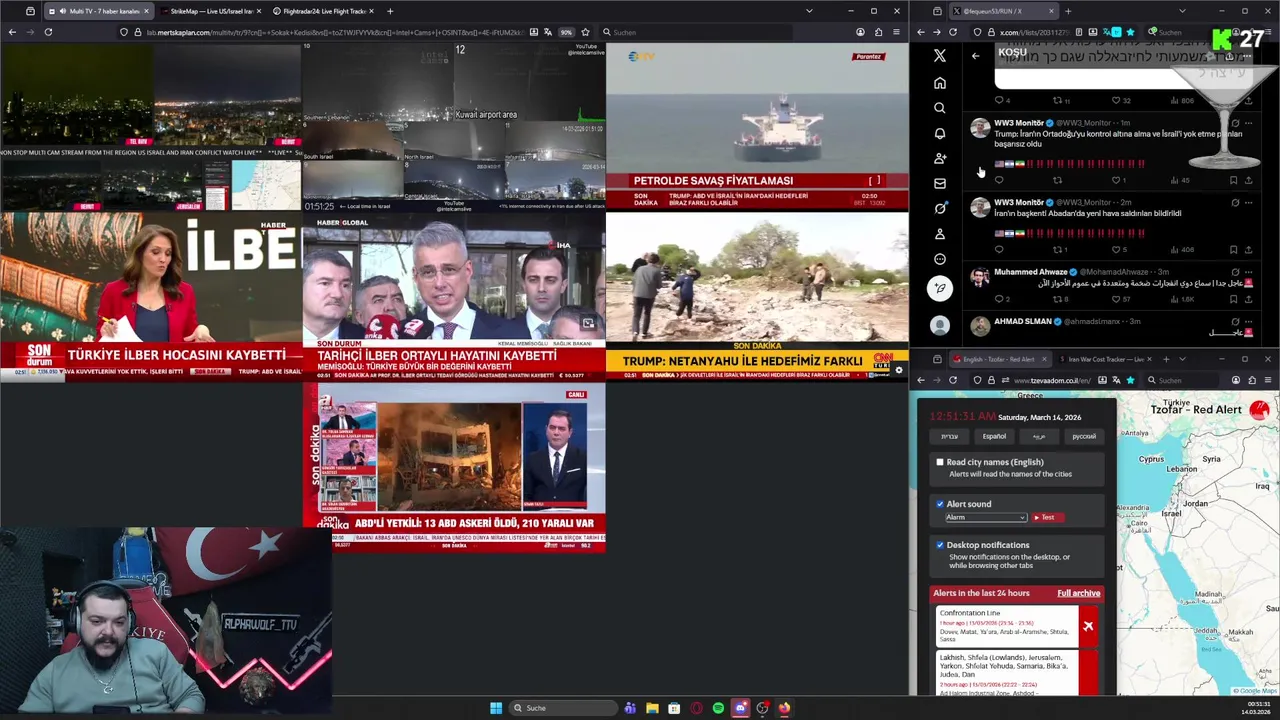Select the English - Tzofar Red Alert tab
The image size is (1280, 720).
(x=999, y=359)
